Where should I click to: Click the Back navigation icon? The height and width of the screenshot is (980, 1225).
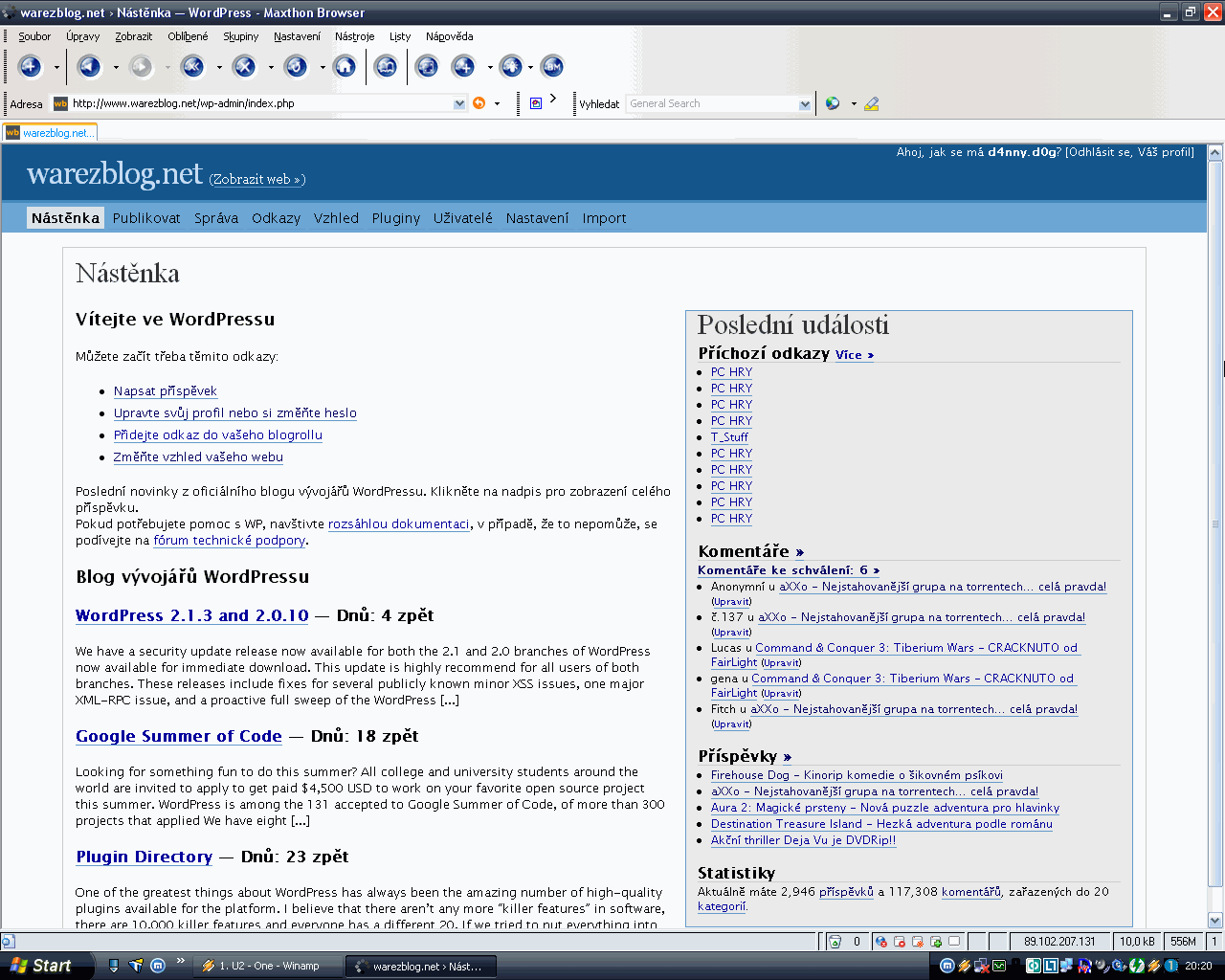tap(89, 67)
